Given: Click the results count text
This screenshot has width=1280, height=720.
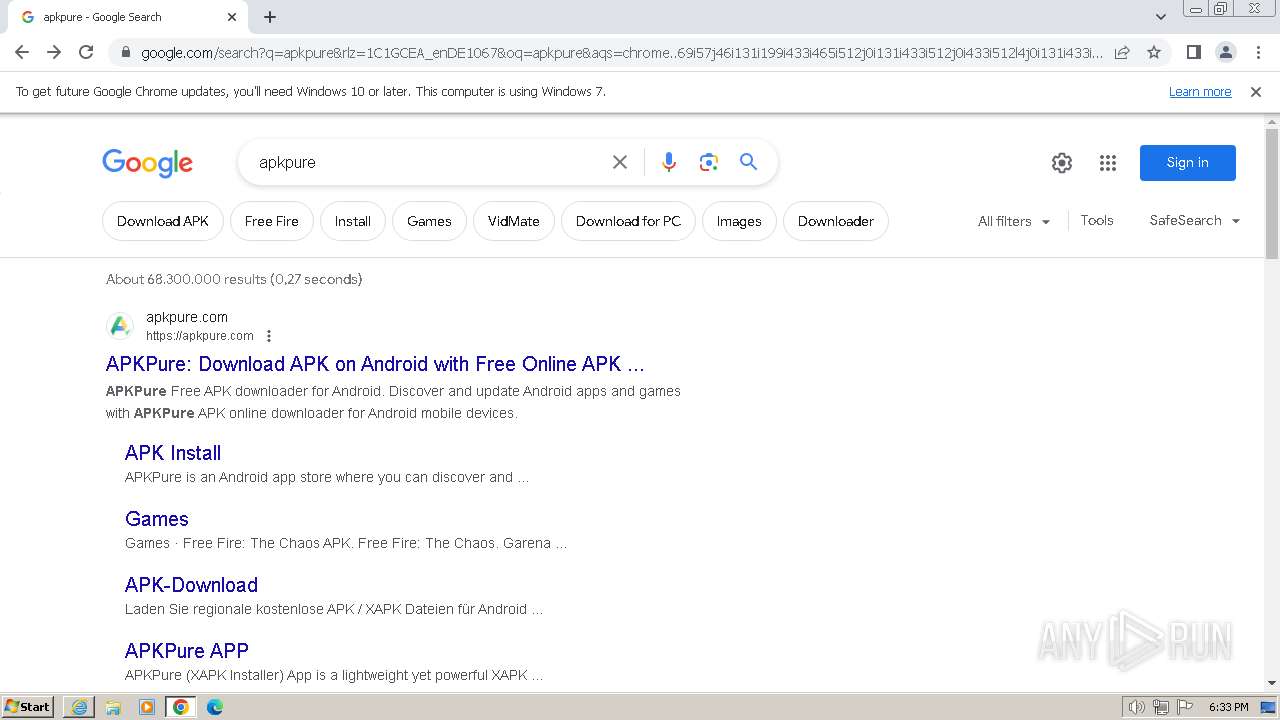Looking at the screenshot, I should [x=234, y=279].
